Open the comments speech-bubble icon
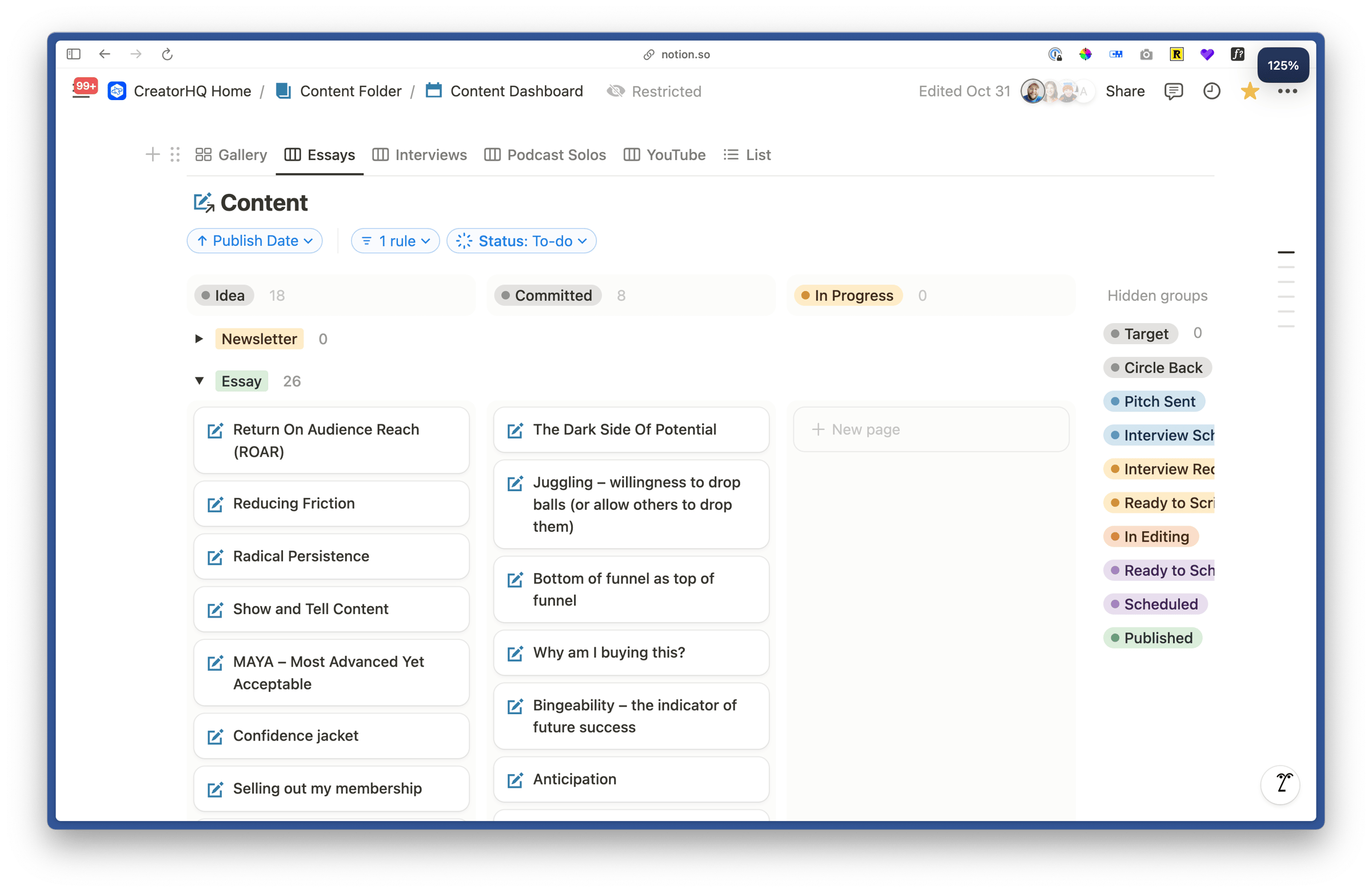This screenshot has width=1372, height=892. pyautogui.click(x=1173, y=91)
